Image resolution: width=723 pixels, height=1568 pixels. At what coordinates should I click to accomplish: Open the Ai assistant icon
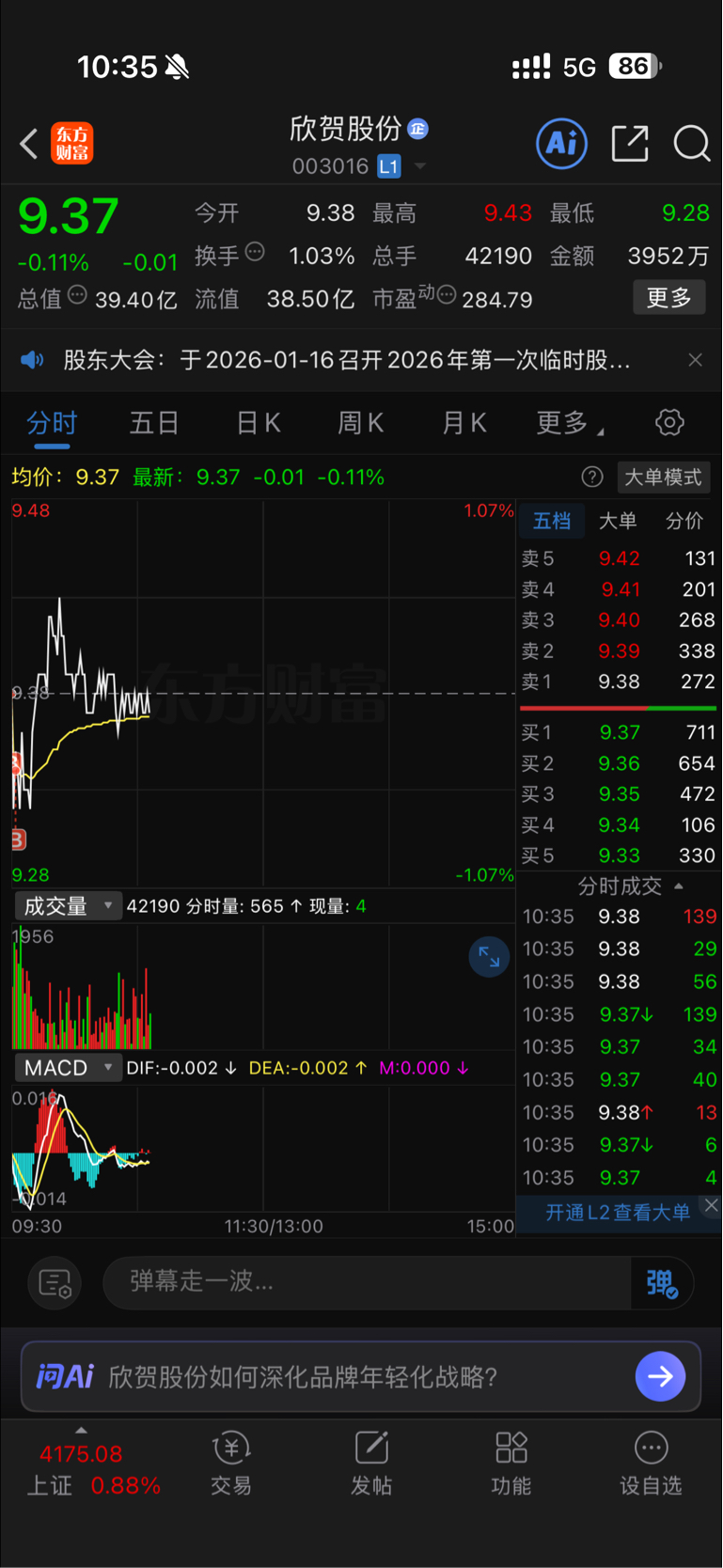[x=561, y=144]
